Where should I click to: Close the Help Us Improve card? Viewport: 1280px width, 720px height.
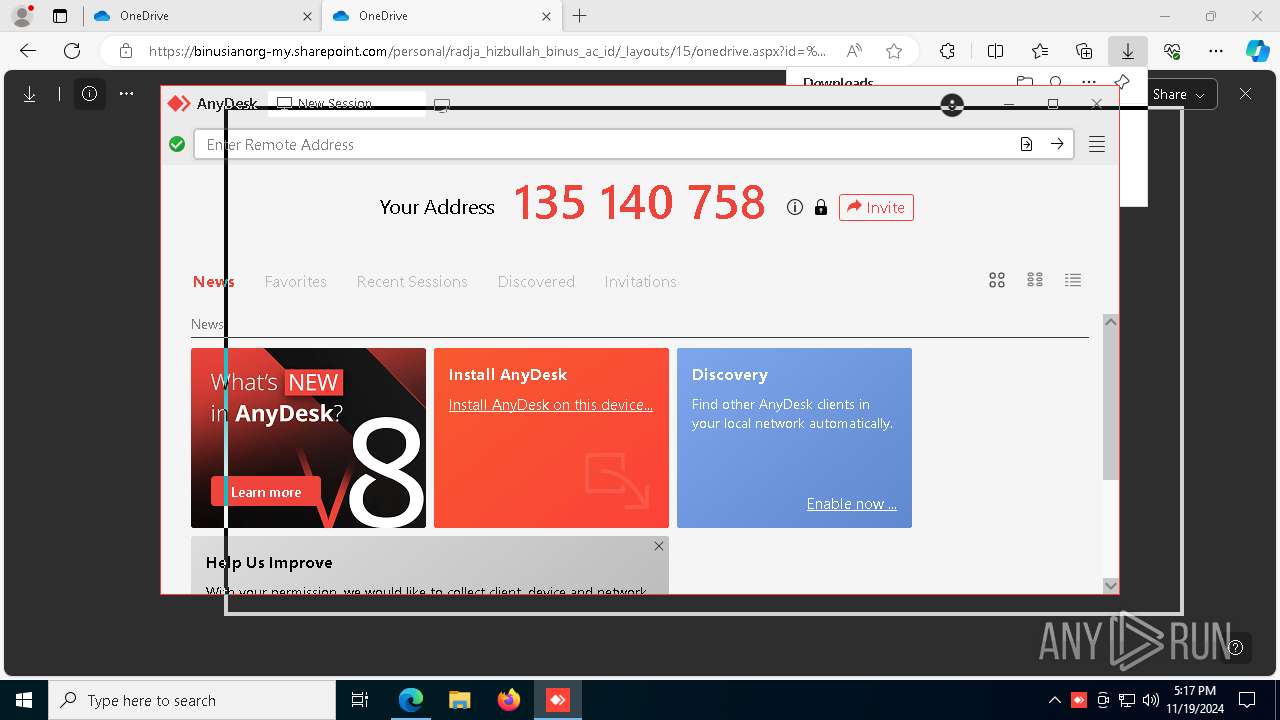[658, 546]
